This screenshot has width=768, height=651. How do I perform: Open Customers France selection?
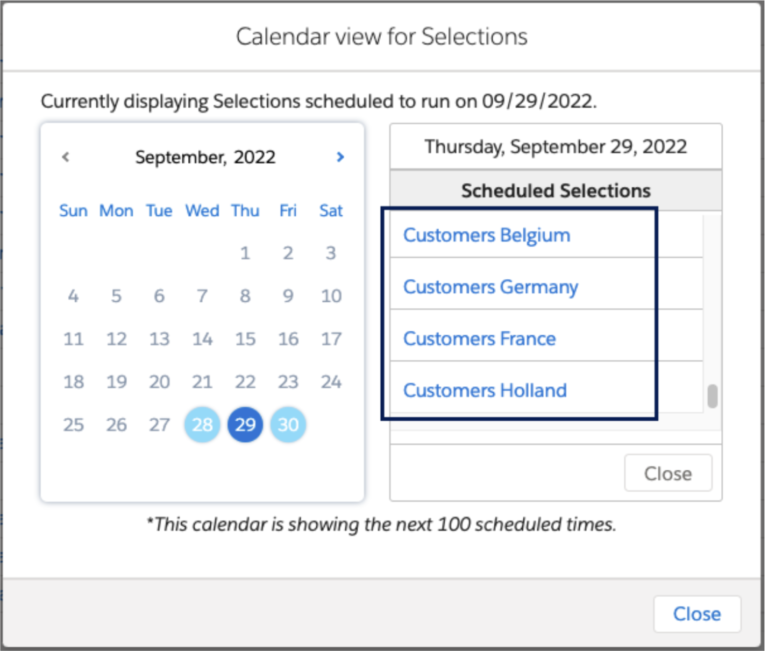[x=479, y=339]
